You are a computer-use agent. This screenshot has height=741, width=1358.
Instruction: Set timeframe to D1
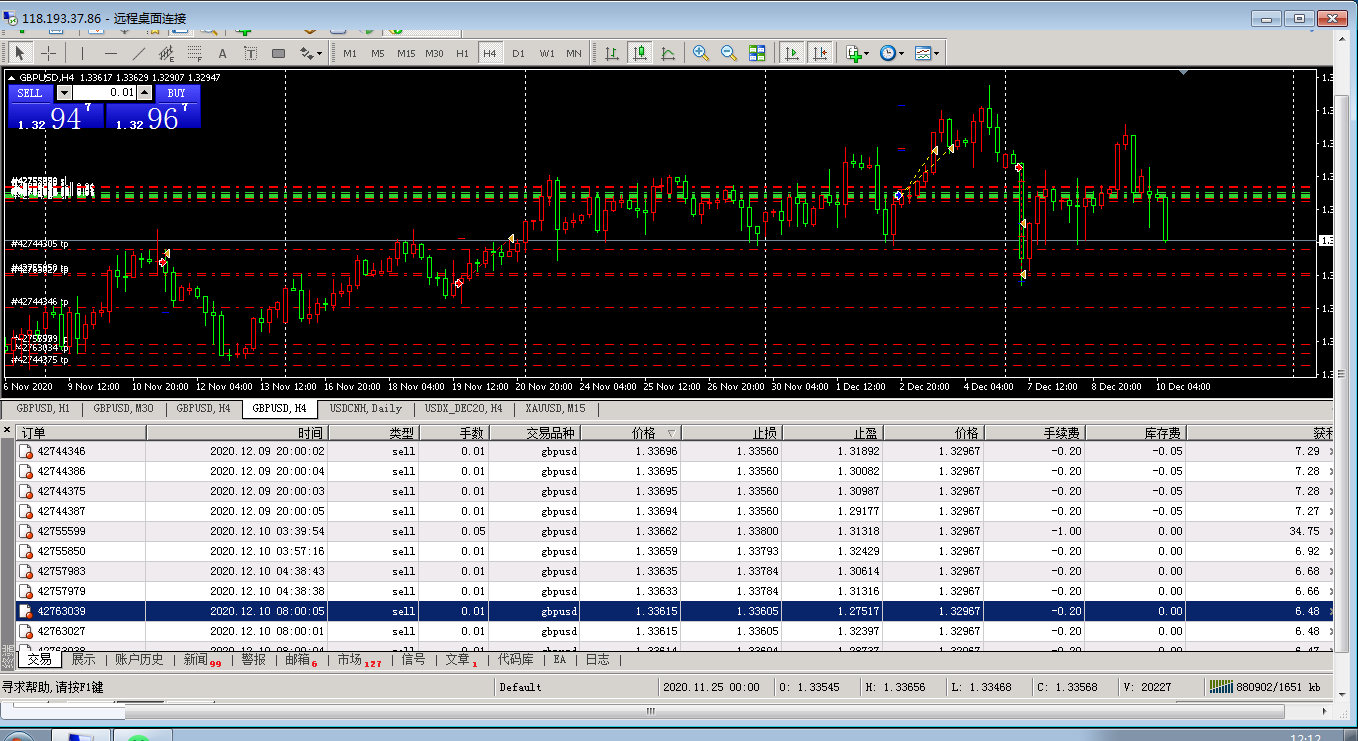[518, 53]
